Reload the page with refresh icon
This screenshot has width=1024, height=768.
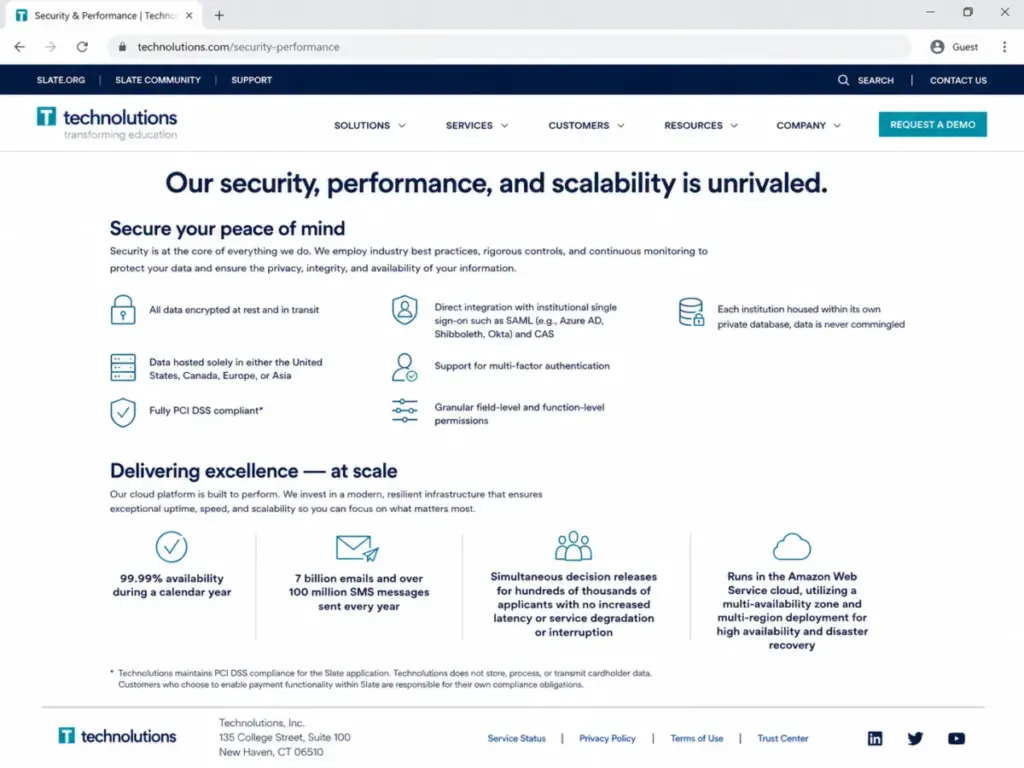click(x=82, y=47)
